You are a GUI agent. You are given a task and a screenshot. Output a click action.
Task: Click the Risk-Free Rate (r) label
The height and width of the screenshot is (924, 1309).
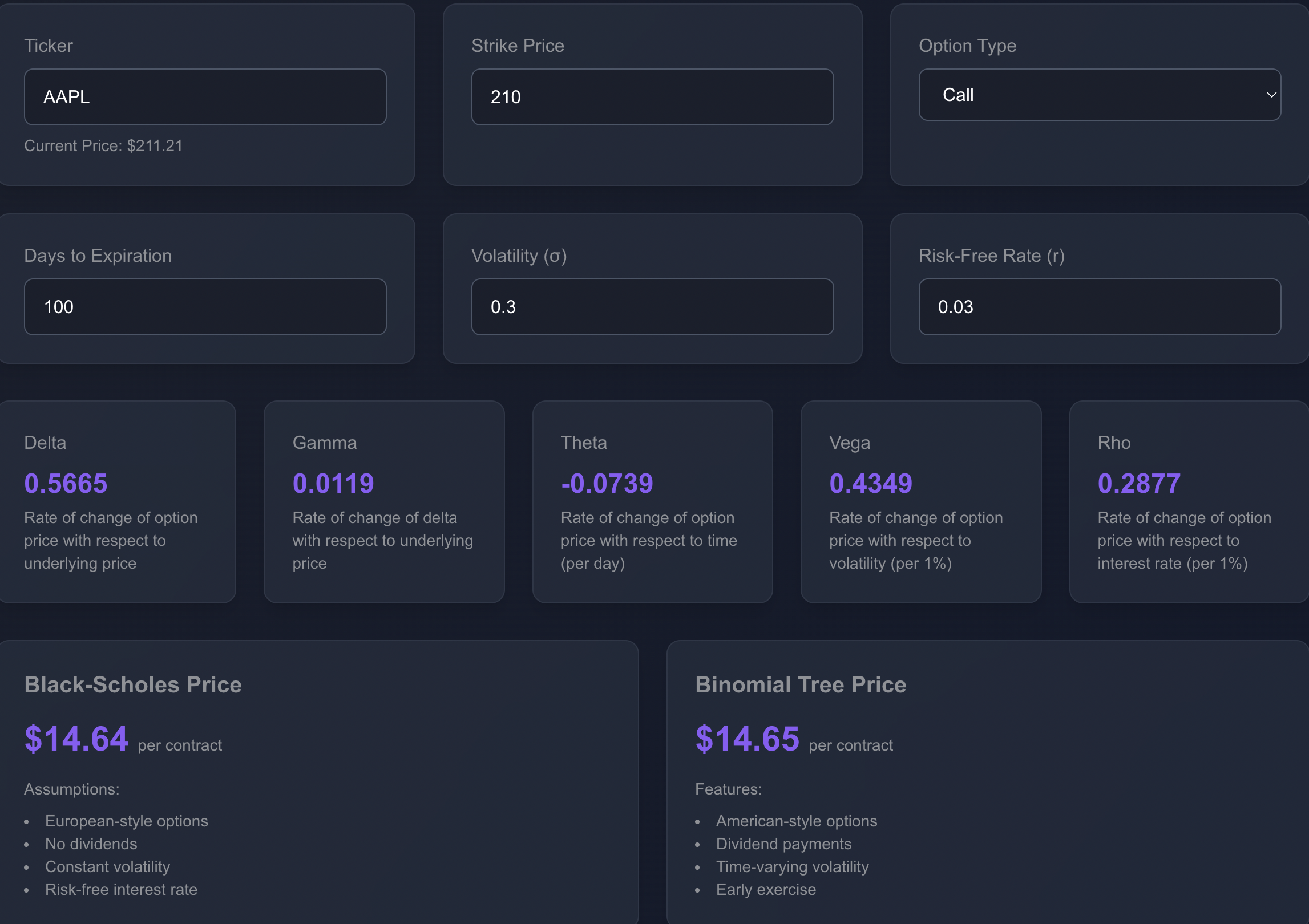(x=992, y=256)
